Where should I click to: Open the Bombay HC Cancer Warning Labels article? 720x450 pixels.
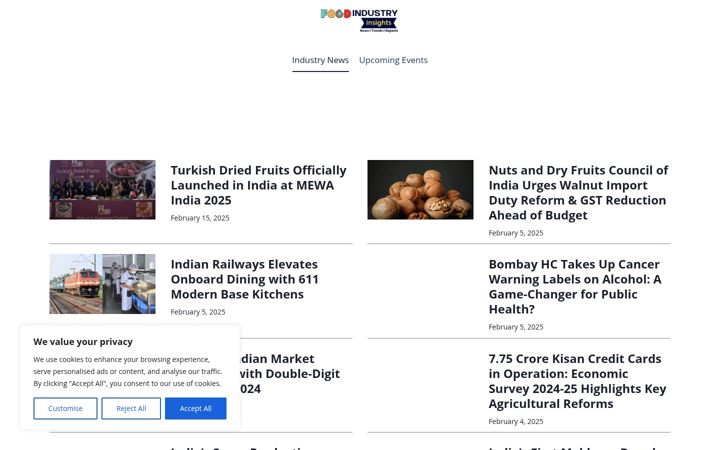[x=575, y=287]
